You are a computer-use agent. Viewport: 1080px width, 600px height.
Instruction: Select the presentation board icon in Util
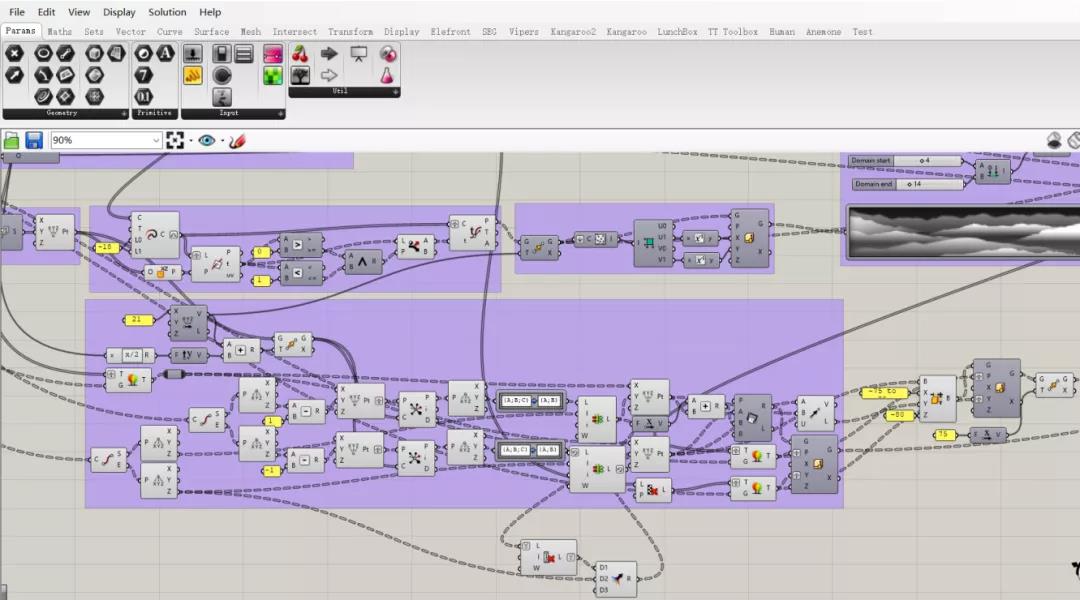point(358,54)
